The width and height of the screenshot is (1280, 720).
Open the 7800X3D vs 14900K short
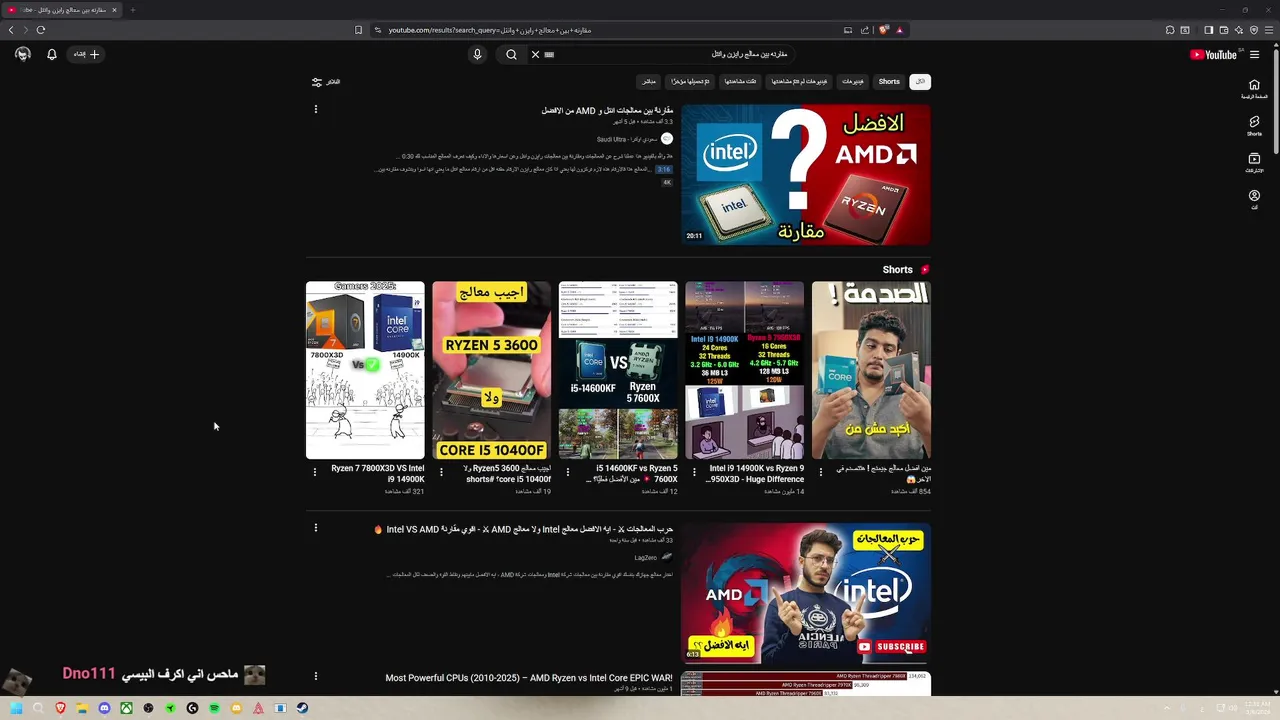365,370
